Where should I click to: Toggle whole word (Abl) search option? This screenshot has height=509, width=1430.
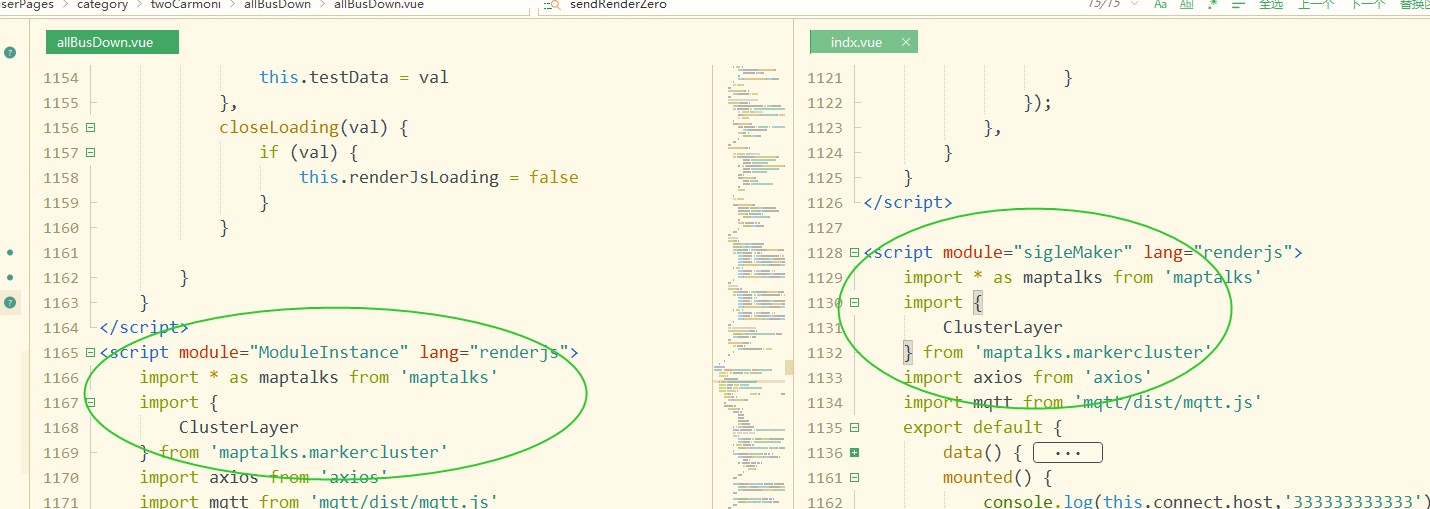click(x=1187, y=4)
